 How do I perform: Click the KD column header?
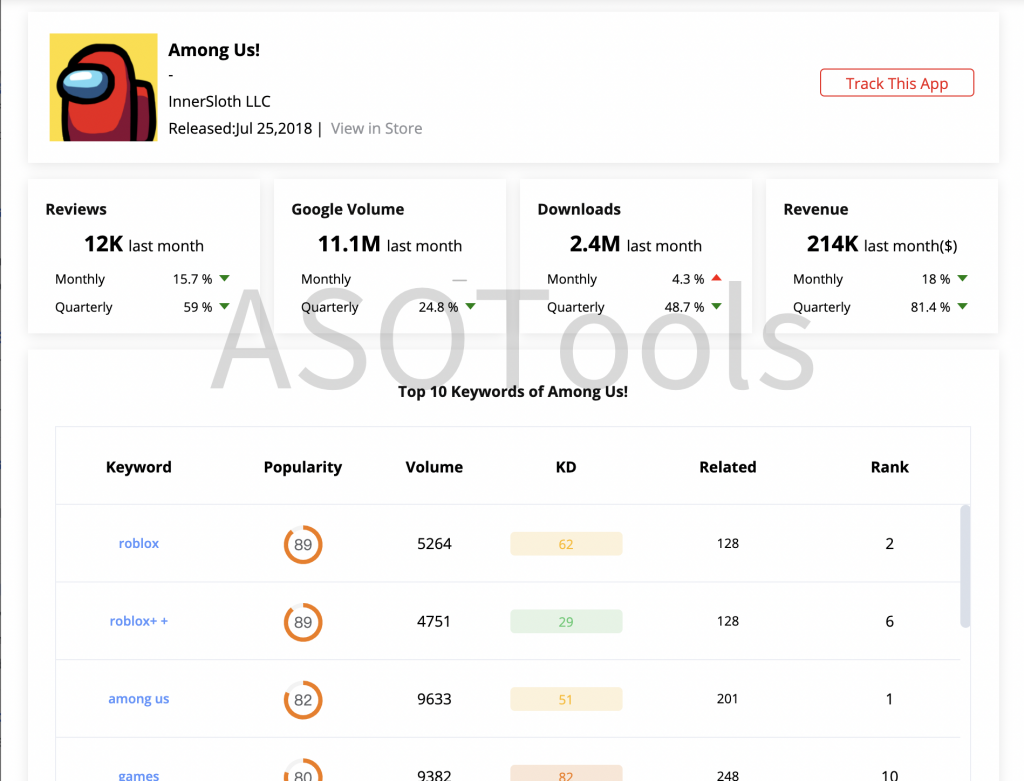click(x=566, y=467)
